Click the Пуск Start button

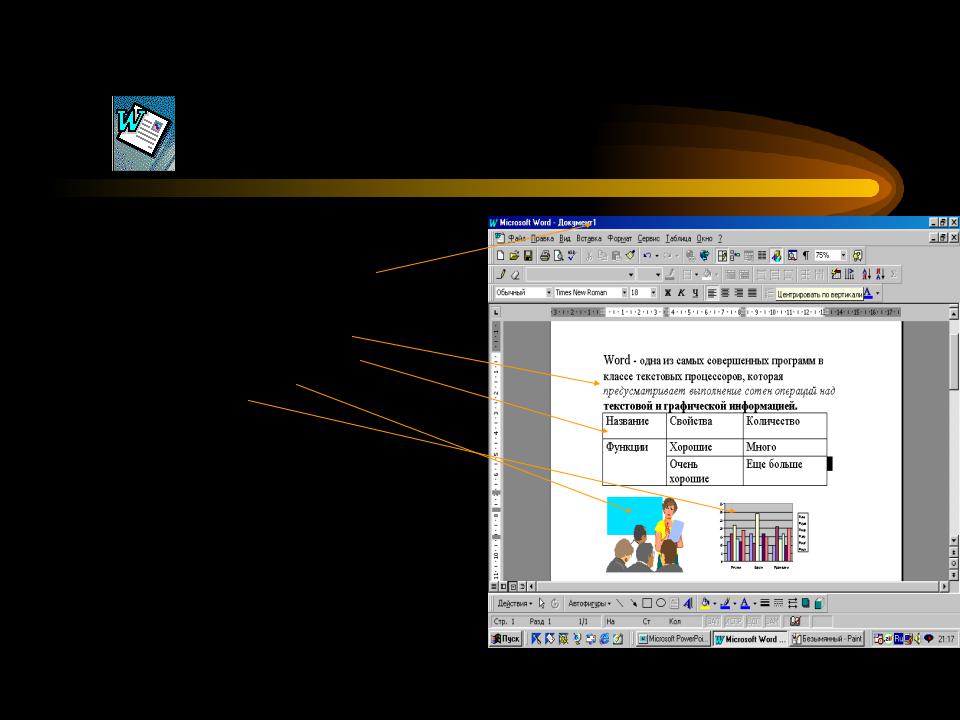(x=506, y=639)
